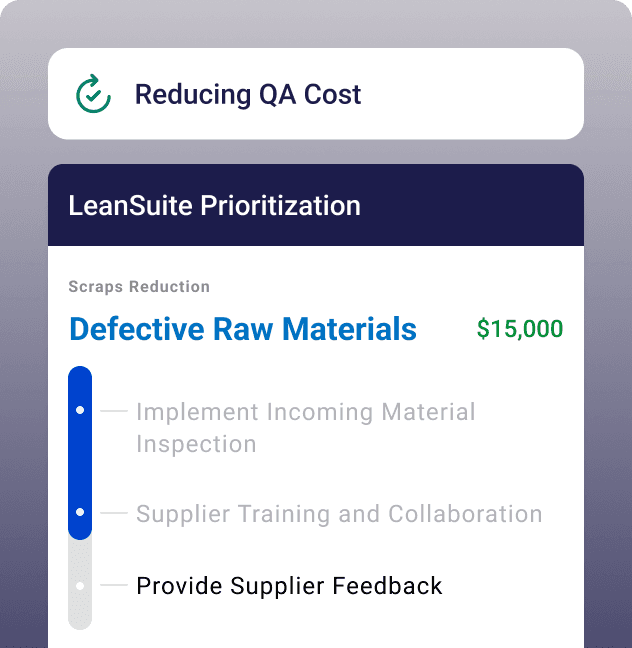
Task: Click the empty right side of the navy header bar
Action: pyautogui.click(x=480, y=206)
